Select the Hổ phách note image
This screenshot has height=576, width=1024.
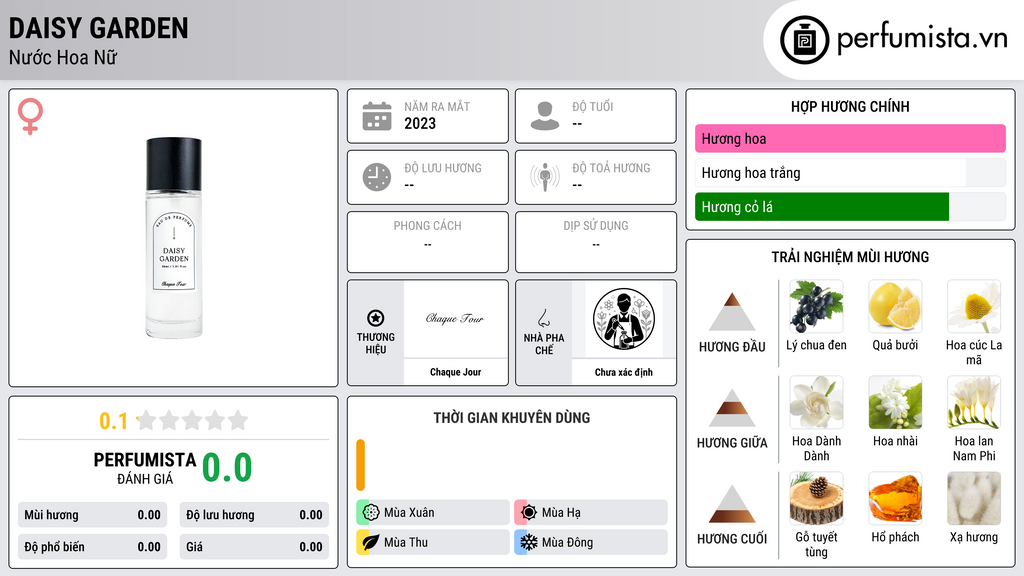pyautogui.click(x=895, y=498)
